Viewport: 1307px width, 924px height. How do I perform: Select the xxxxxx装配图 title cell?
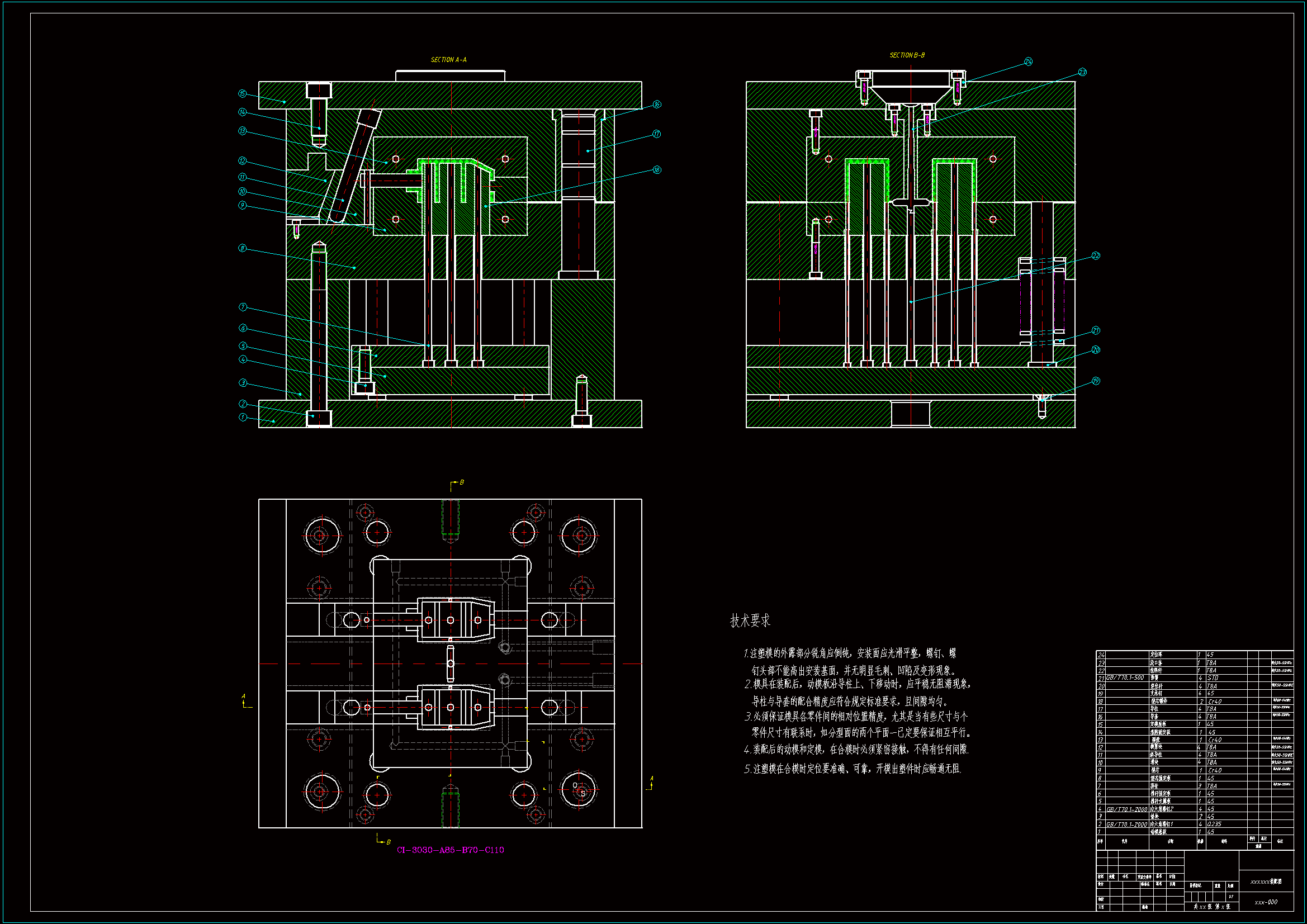(x=1266, y=882)
